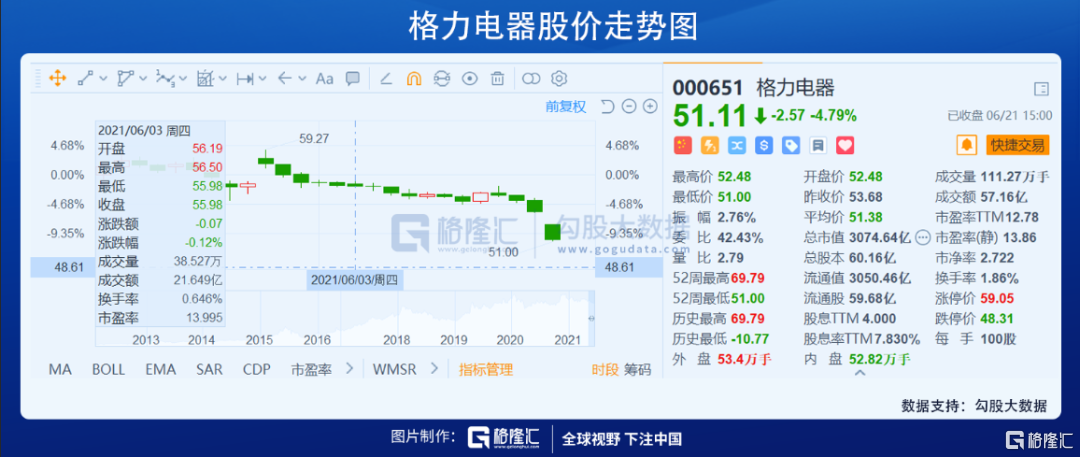Image resolution: width=1080 pixels, height=457 pixels.
Task: Add to favorites with heart icon
Action: 845,145
